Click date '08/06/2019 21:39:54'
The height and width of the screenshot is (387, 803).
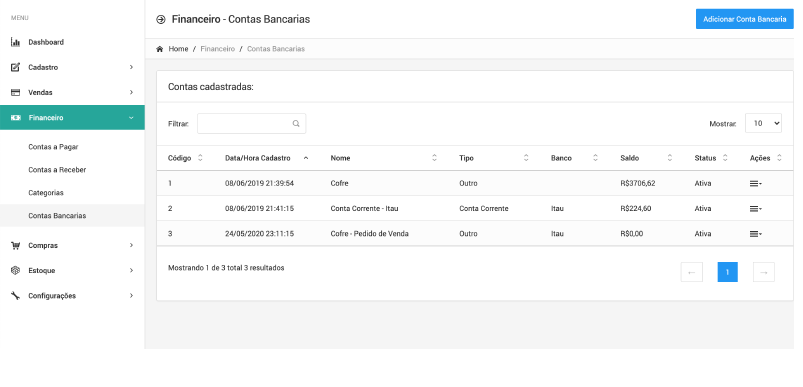pos(260,183)
